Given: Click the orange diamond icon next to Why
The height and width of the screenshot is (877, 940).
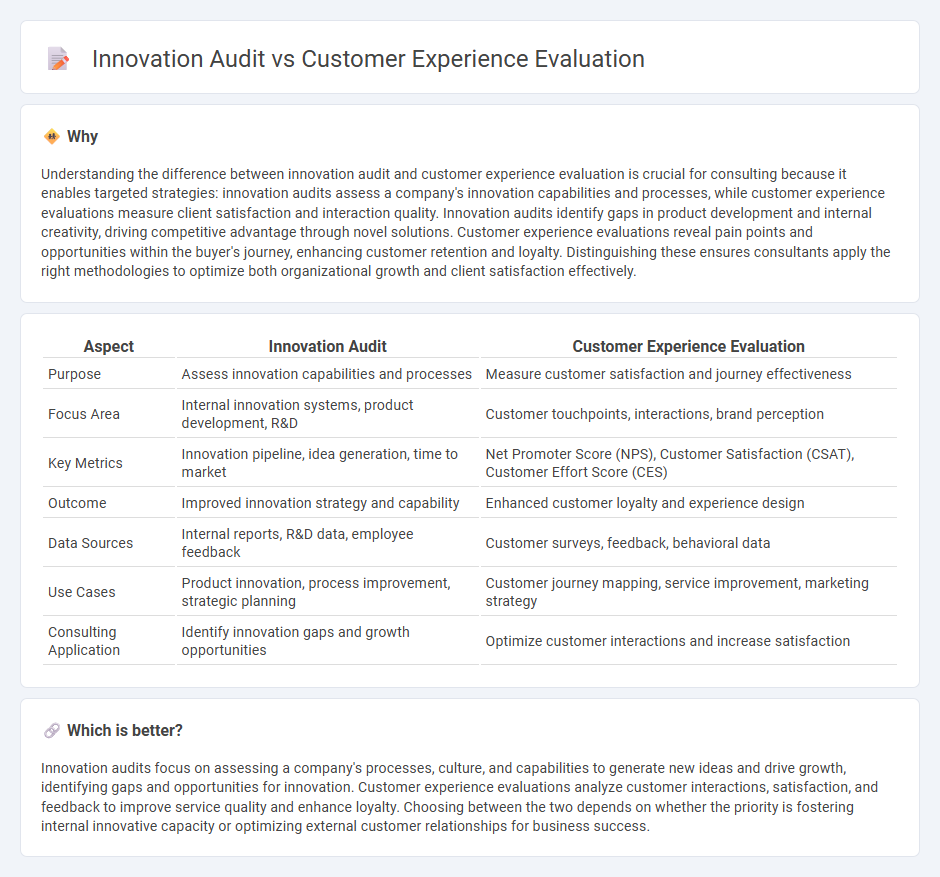Looking at the screenshot, I should click(52, 136).
